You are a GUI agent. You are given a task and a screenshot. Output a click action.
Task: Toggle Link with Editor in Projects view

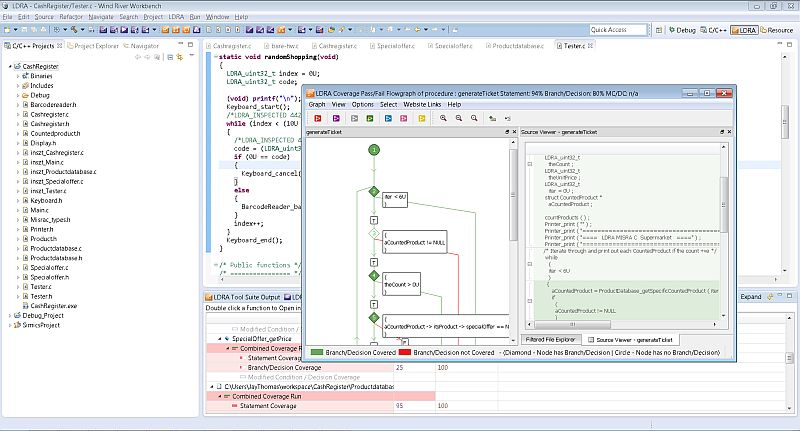[180, 57]
